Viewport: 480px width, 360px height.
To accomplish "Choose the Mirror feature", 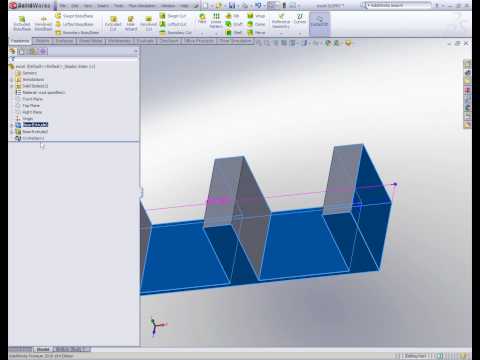I will click(256, 33).
